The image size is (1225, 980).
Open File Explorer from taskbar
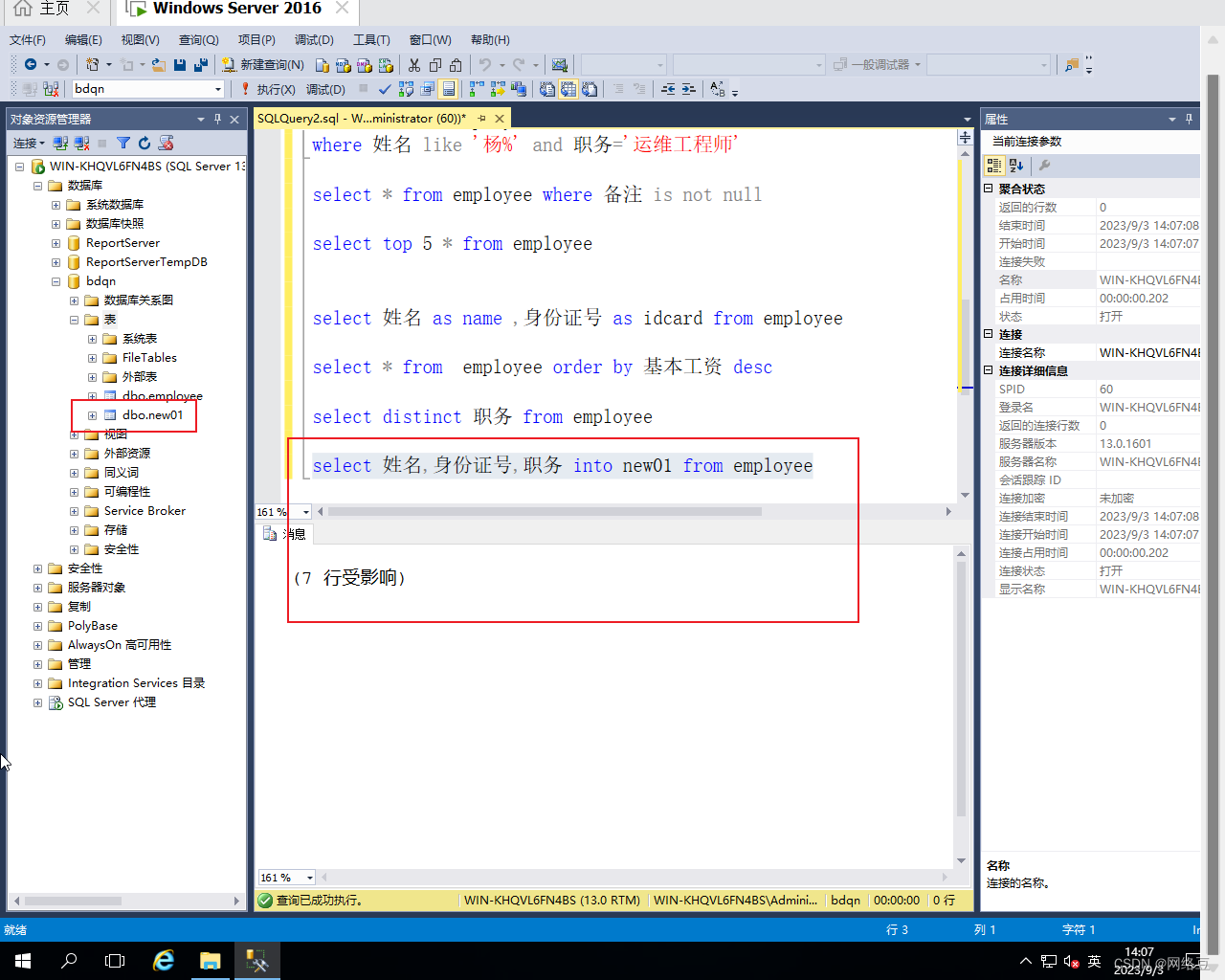(x=210, y=961)
